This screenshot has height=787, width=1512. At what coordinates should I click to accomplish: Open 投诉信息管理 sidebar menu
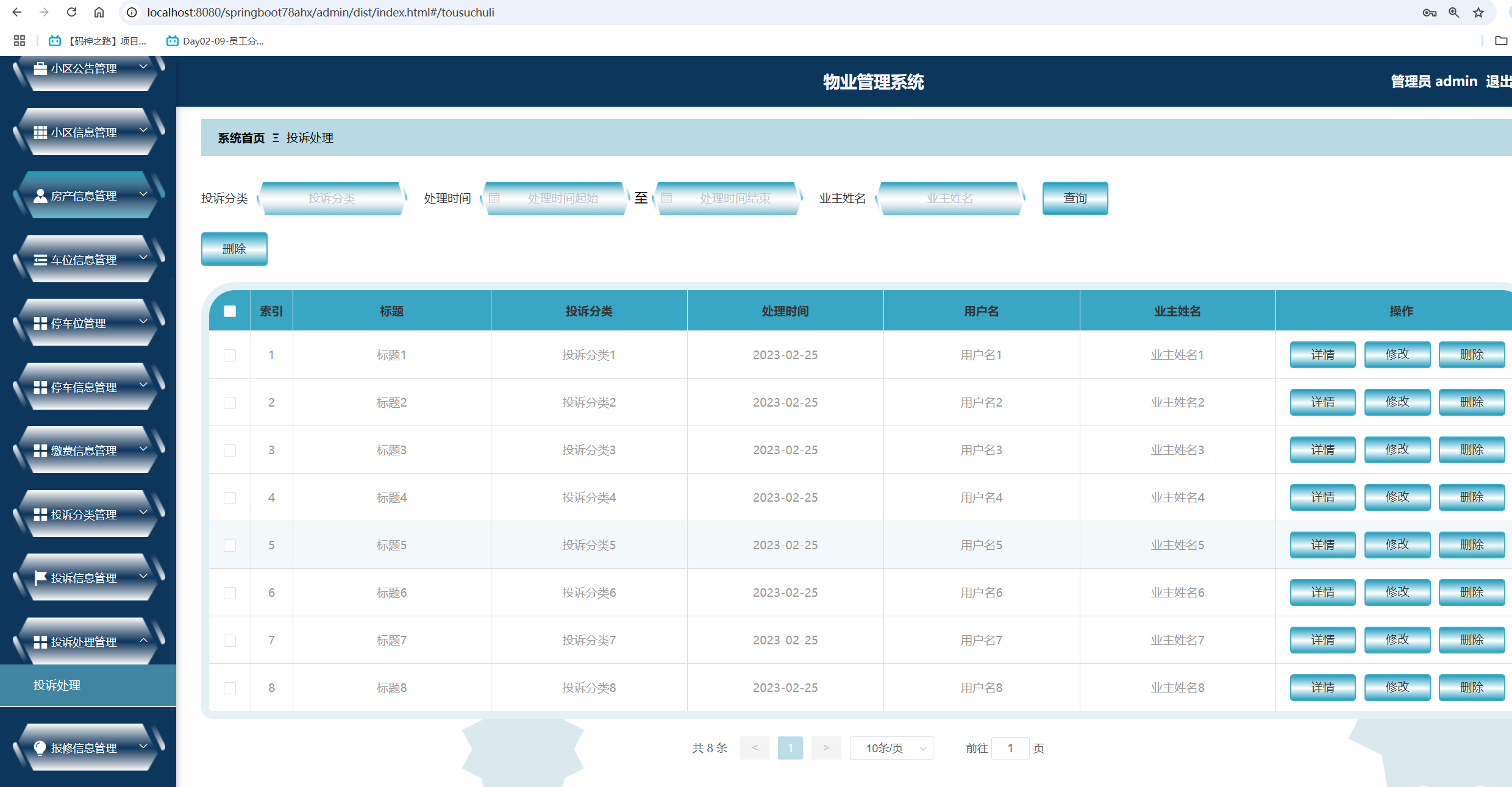88,577
